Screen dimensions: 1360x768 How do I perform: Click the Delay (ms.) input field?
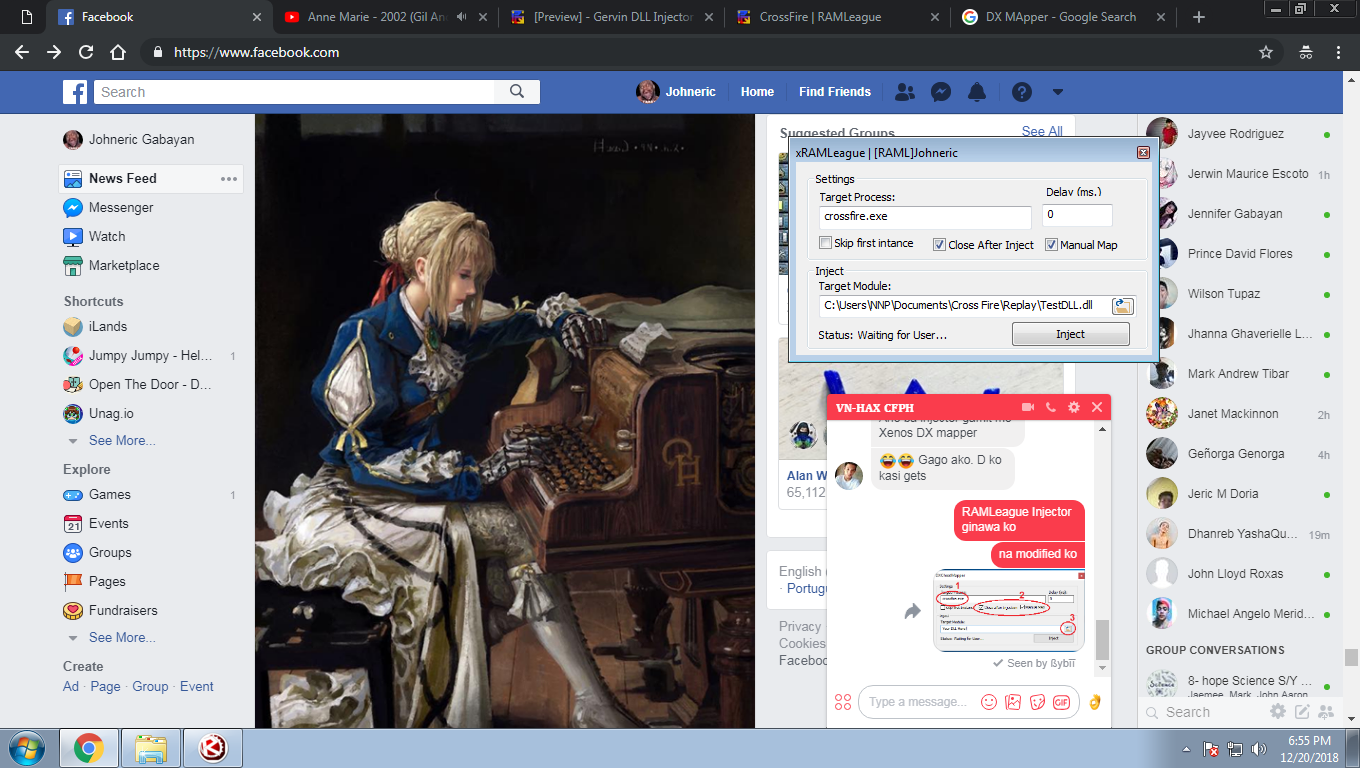pos(1077,215)
